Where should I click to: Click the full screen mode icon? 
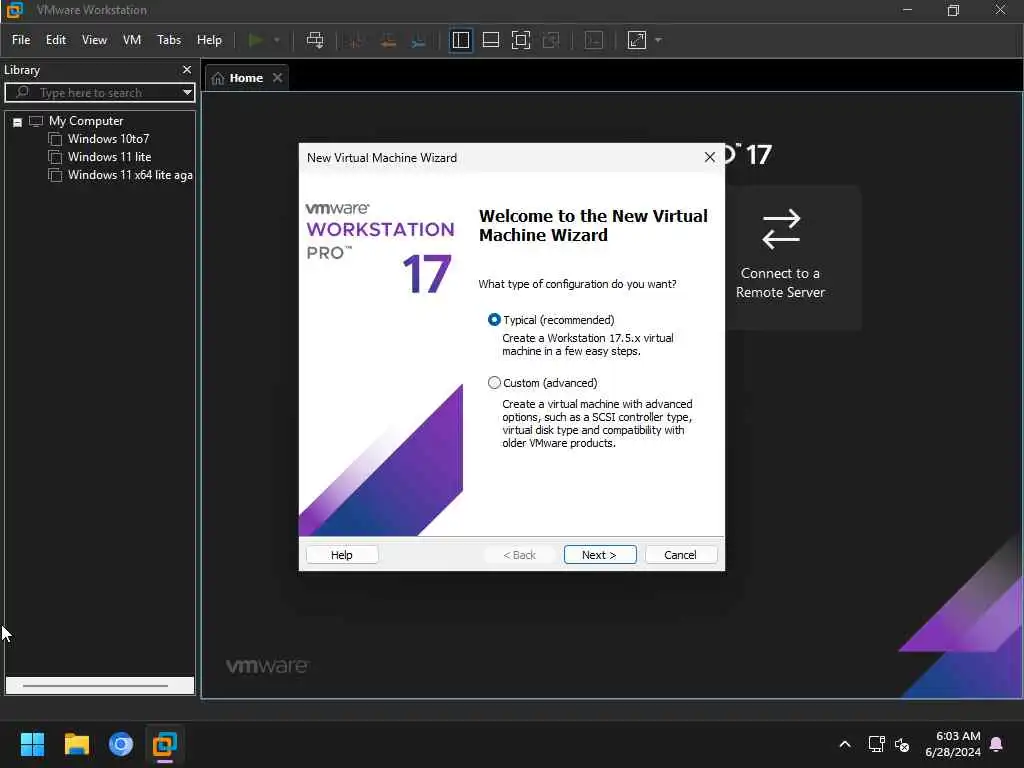pyautogui.click(x=520, y=40)
